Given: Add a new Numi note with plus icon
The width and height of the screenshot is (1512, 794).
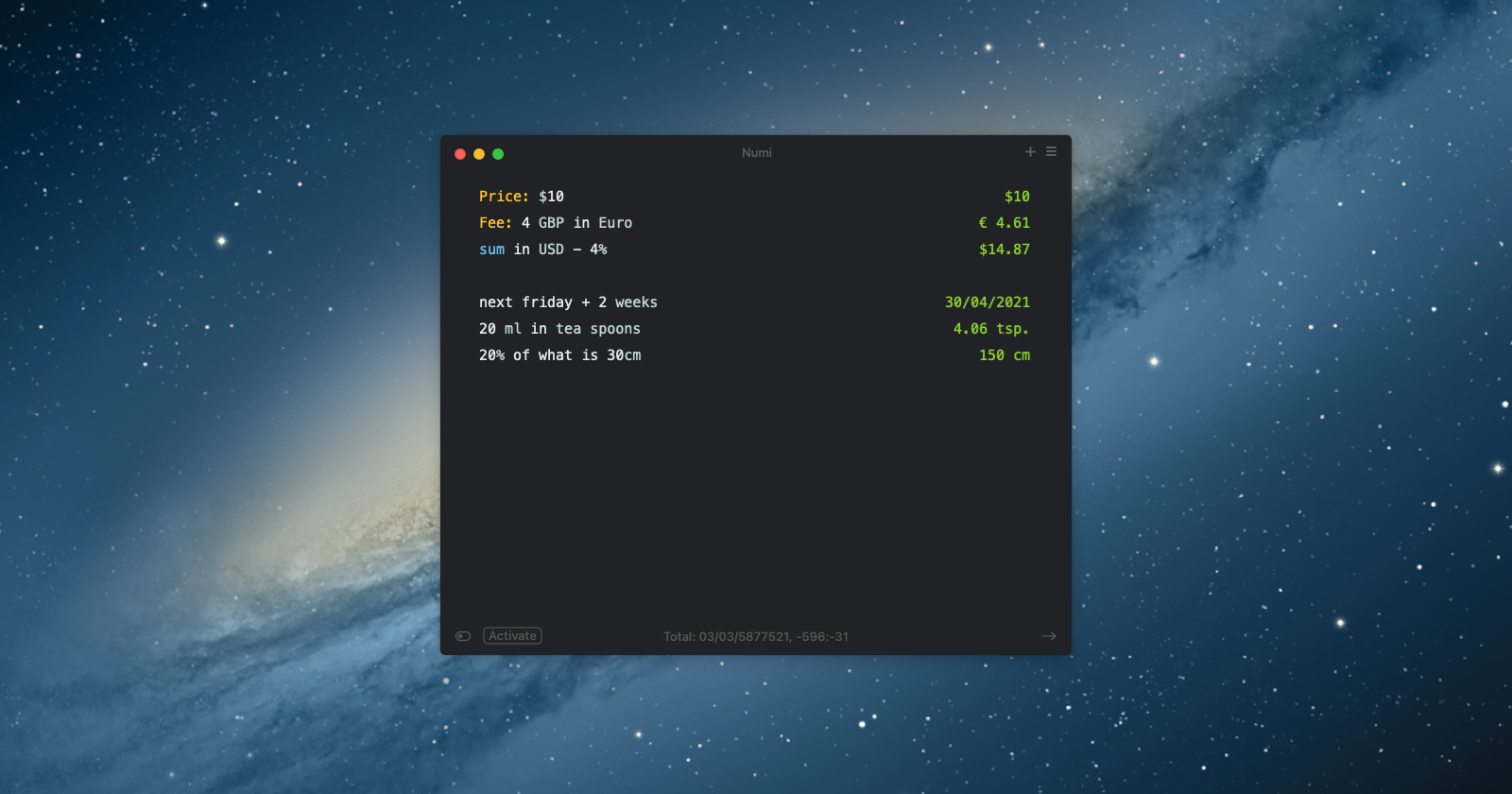Looking at the screenshot, I should tap(1030, 151).
